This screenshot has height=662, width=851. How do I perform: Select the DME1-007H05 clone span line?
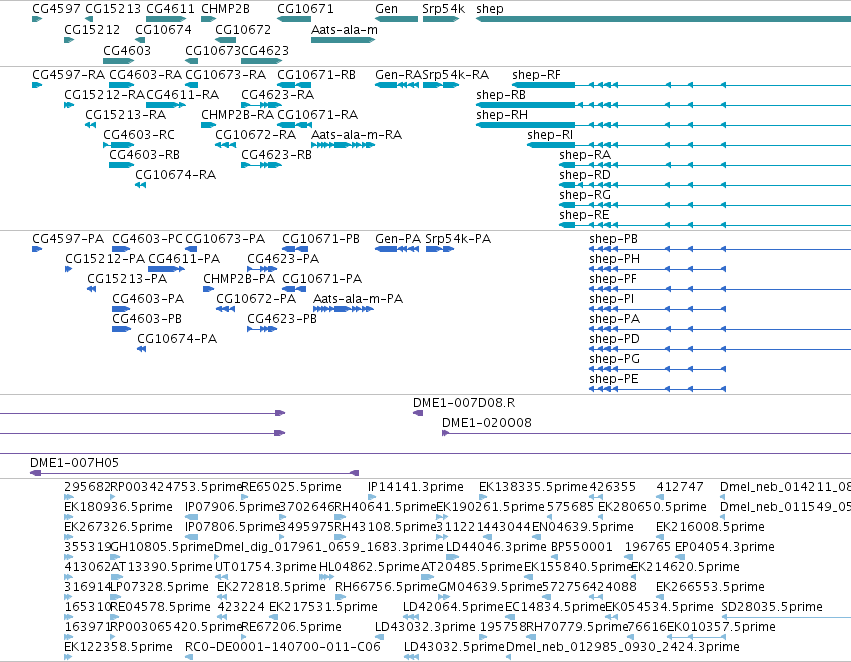[194, 473]
